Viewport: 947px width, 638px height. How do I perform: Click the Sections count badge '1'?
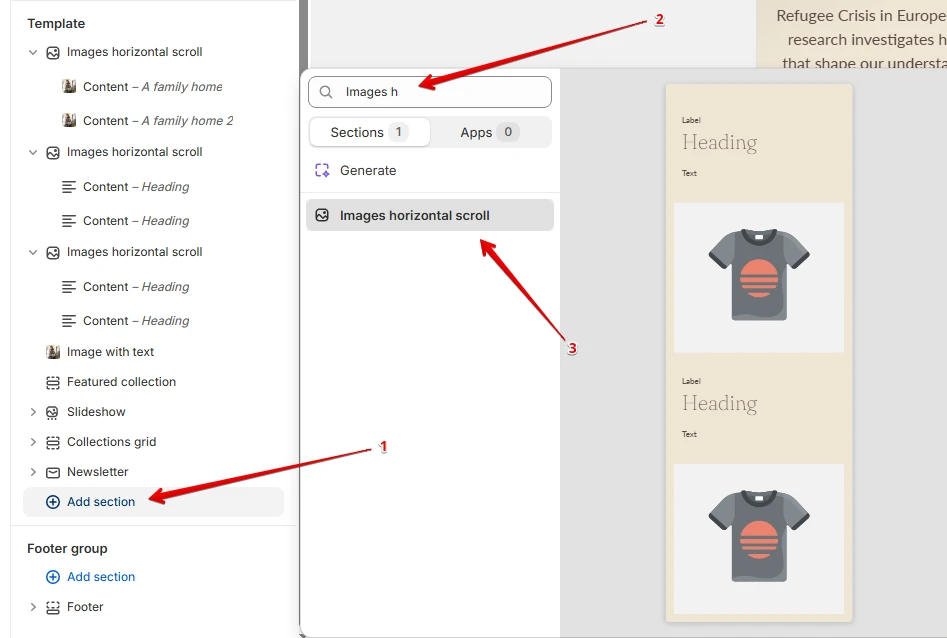point(399,132)
